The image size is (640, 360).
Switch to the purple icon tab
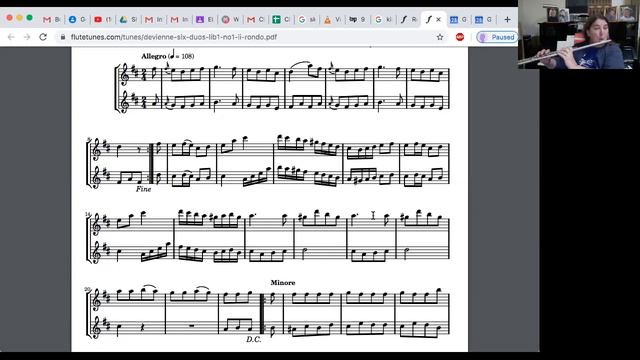pos(204,19)
